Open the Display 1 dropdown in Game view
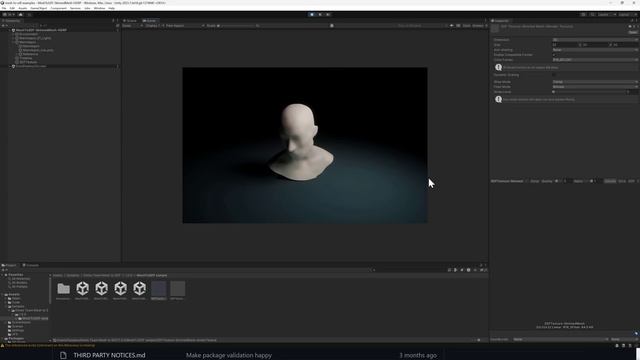This screenshot has width=640, height=360. (x=153, y=26)
